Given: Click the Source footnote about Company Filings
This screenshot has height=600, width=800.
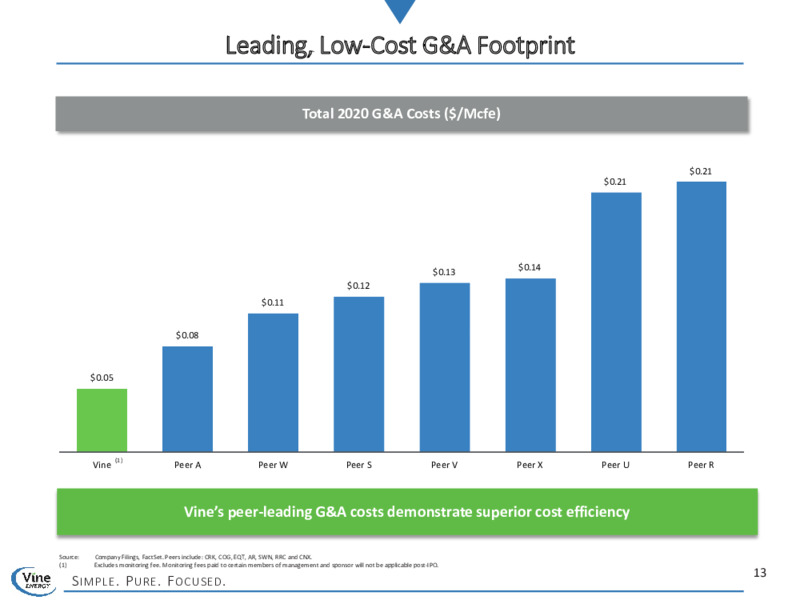Looking at the screenshot, I should click(x=185, y=557).
